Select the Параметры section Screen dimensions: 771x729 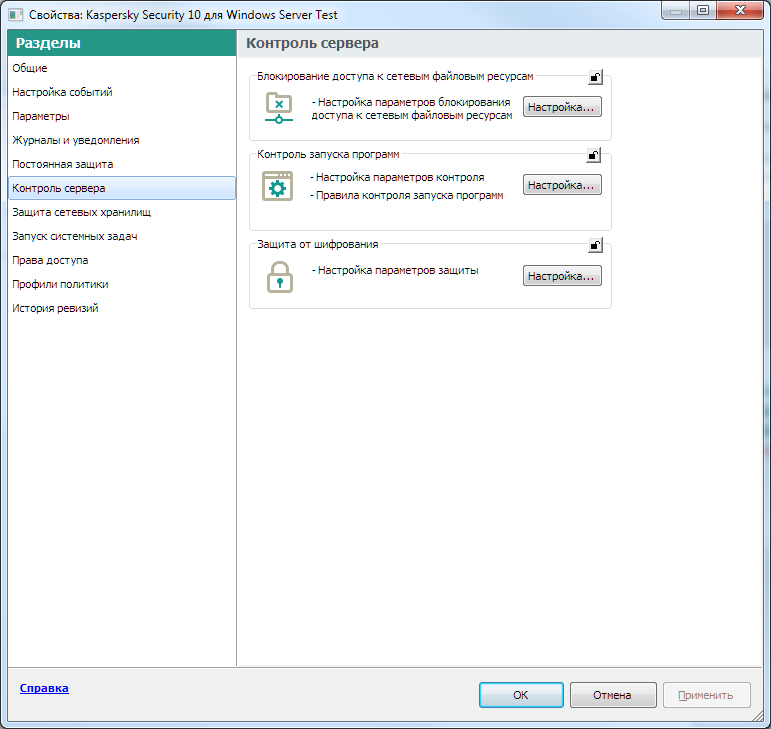(121, 117)
